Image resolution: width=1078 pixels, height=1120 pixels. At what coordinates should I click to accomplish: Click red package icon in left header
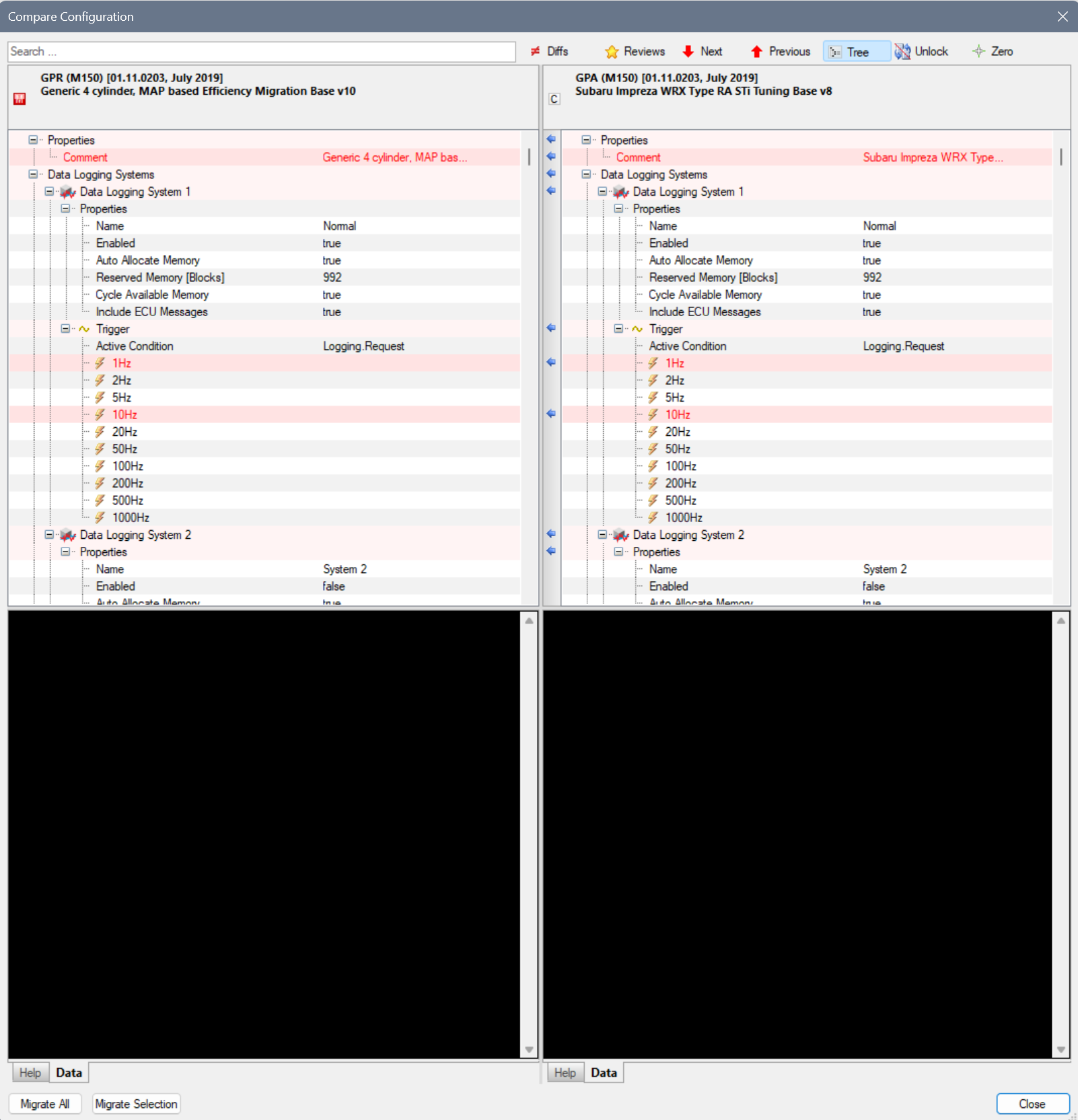(x=20, y=99)
